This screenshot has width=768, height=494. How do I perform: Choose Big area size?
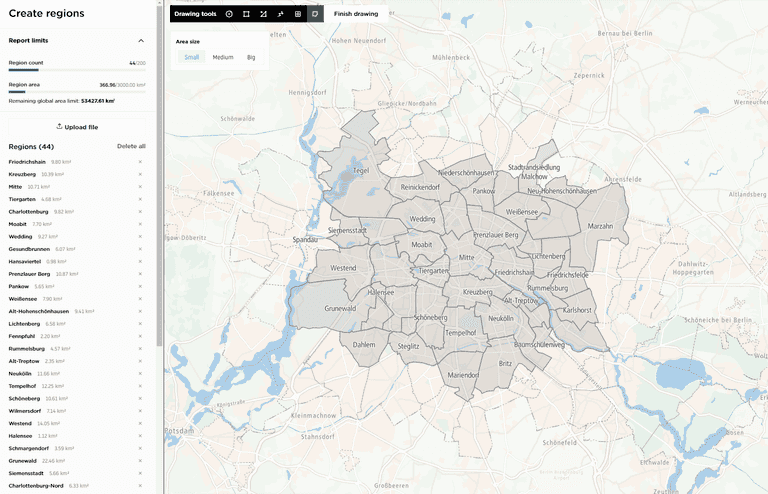(251, 57)
